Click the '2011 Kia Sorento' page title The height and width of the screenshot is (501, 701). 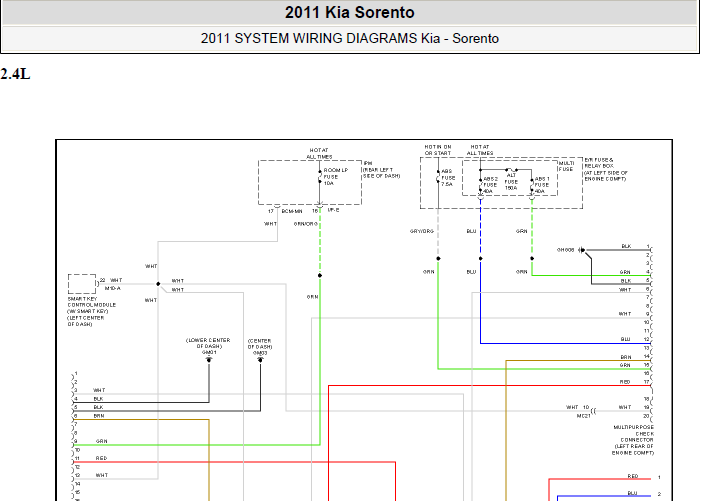350,13
